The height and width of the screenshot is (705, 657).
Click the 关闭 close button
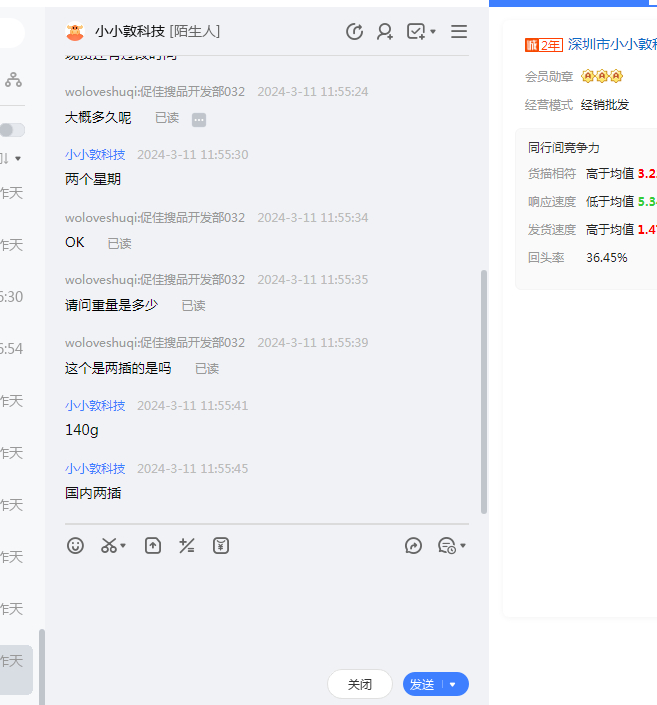point(360,684)
